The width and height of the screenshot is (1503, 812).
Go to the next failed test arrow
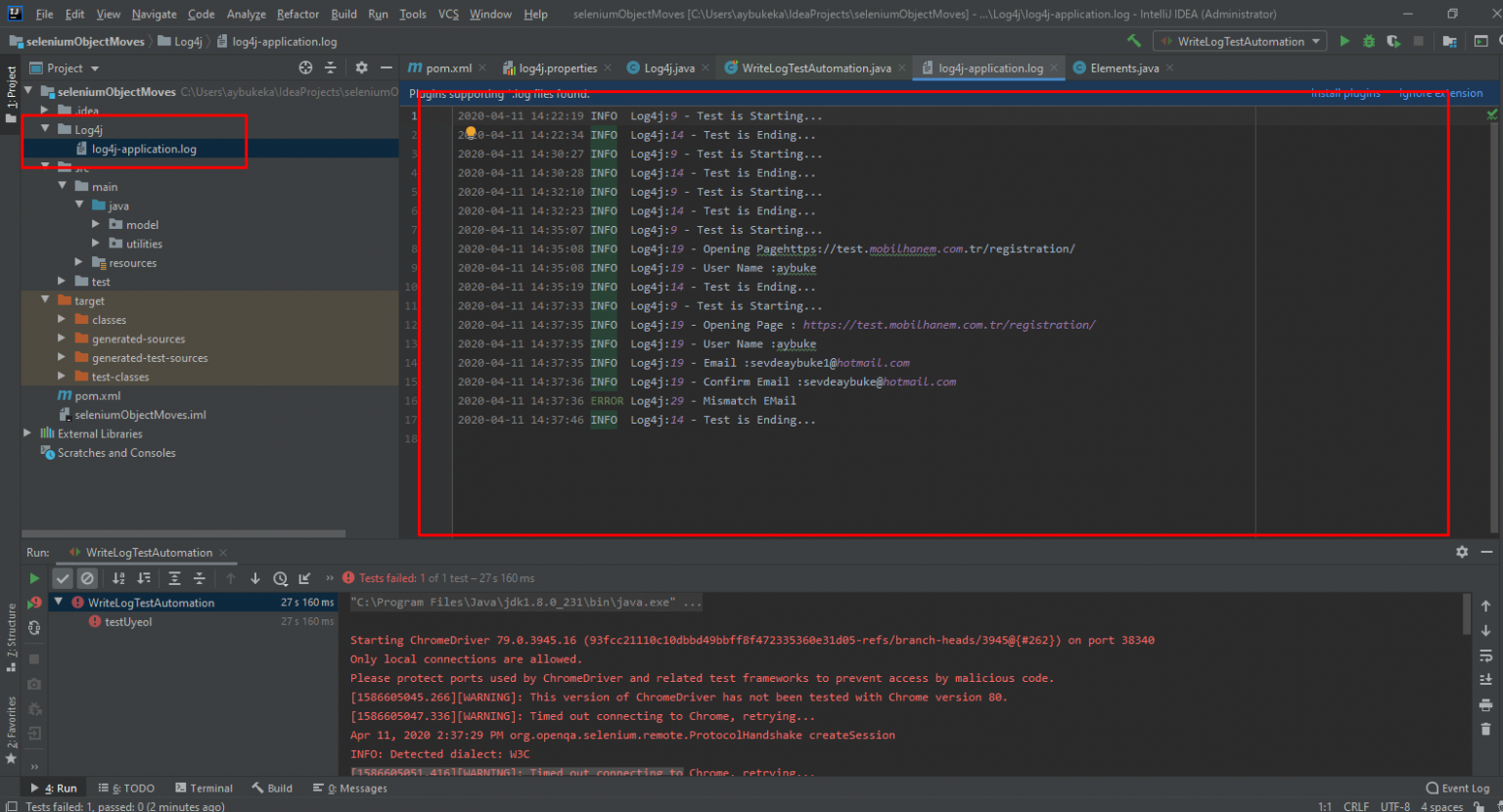pos(255,578)
